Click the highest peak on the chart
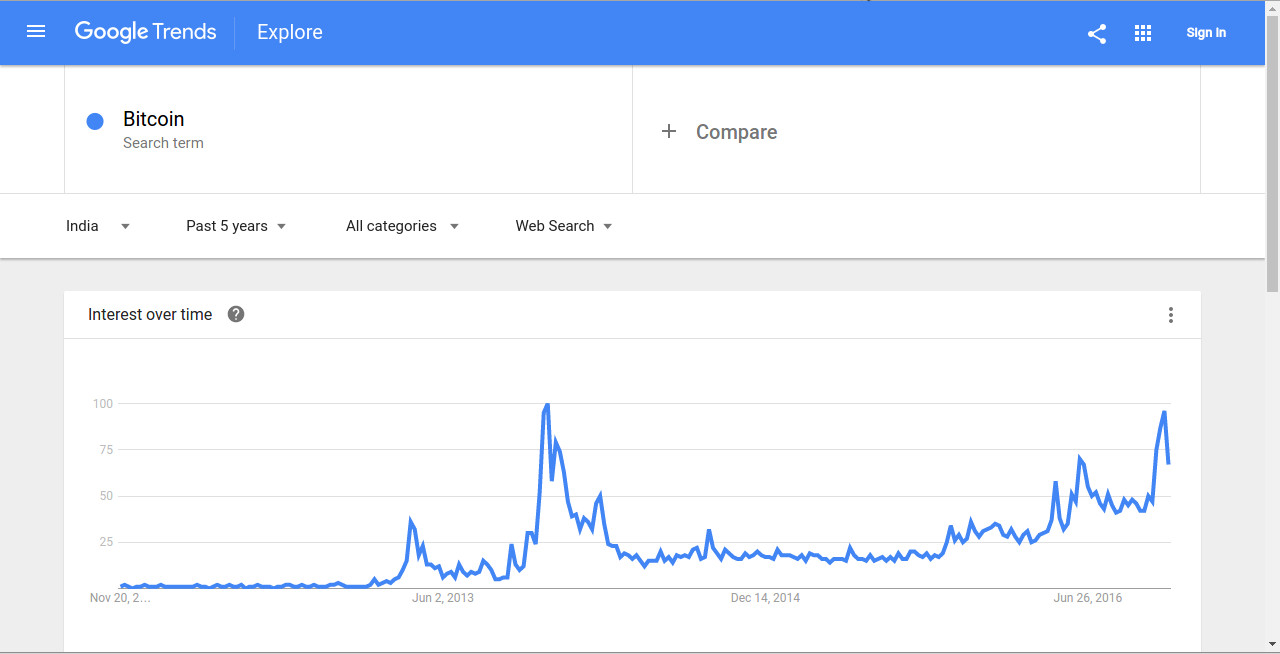Screen dimensions: 1280x654 click(x=547, y=405)
